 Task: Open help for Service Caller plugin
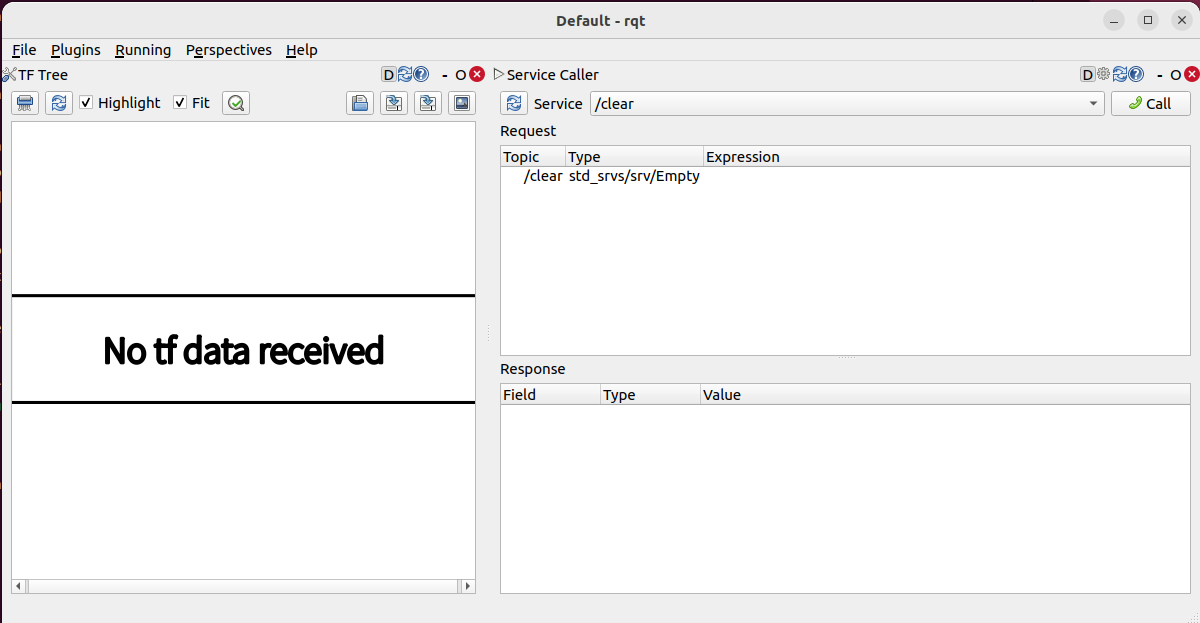[x=1136, y=74]
